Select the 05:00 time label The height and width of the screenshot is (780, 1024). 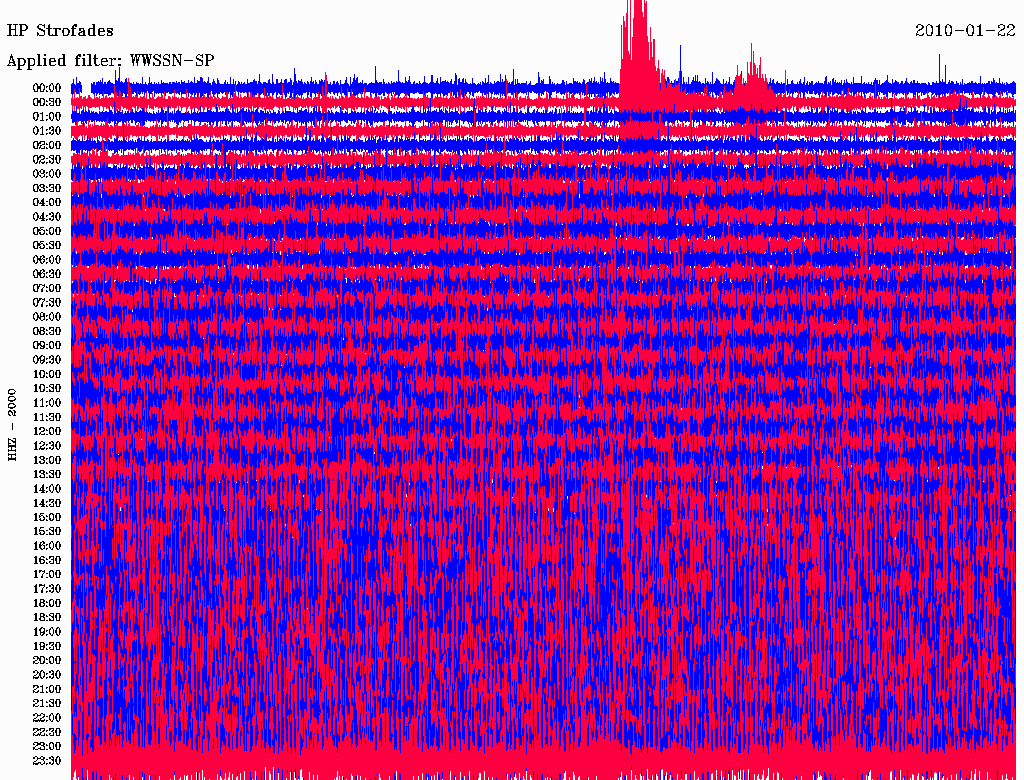pos(47,231)
